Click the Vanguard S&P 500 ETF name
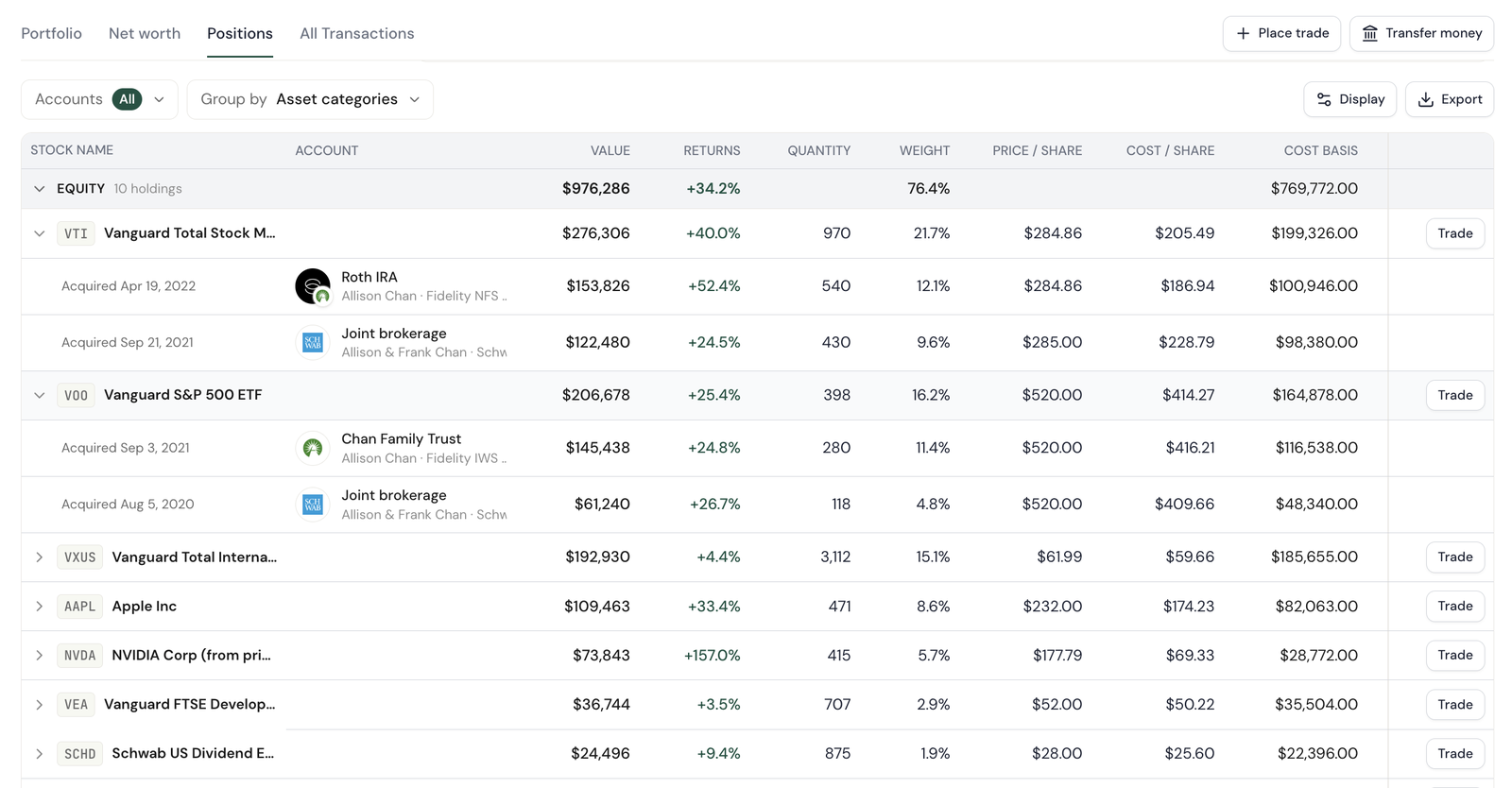Screen dimensions: 1512x788 (x=182, y=395)
